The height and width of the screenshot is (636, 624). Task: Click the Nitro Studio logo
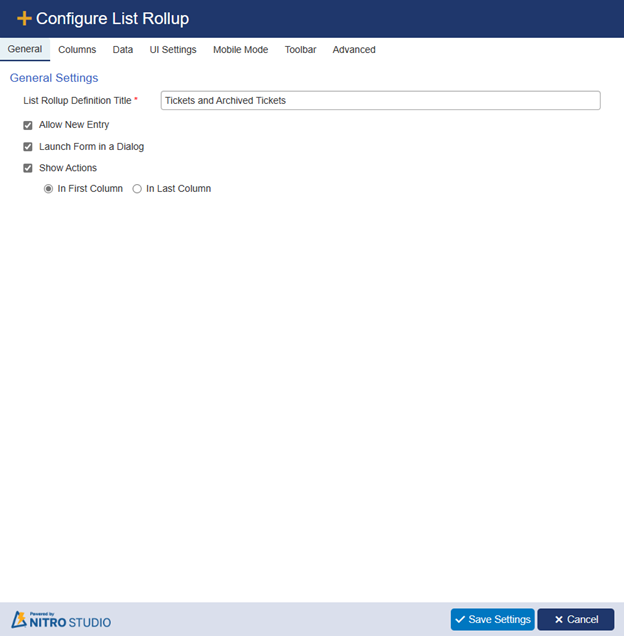tap(61, 620)
